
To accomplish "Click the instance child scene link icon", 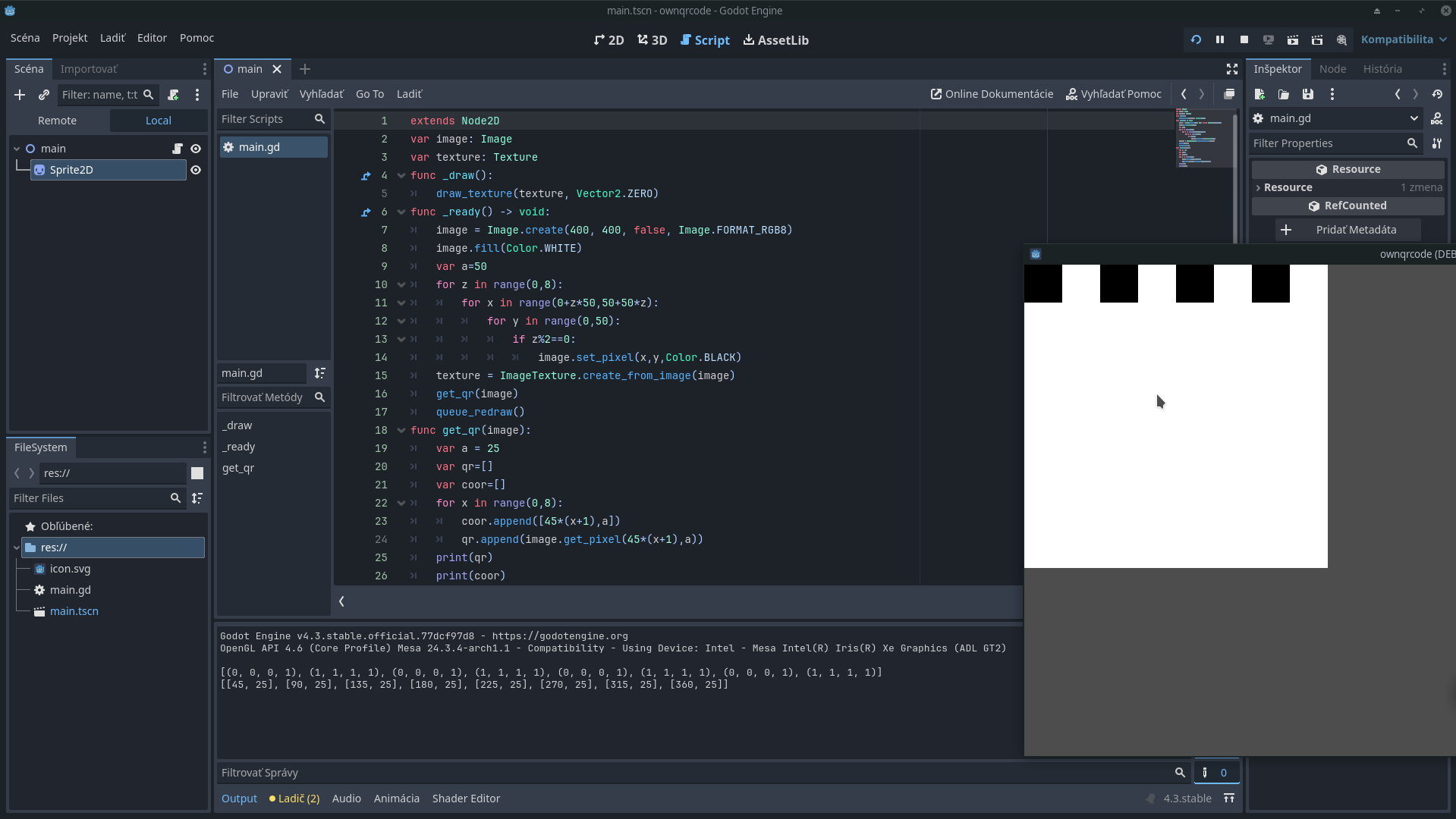I will point(44,95).
